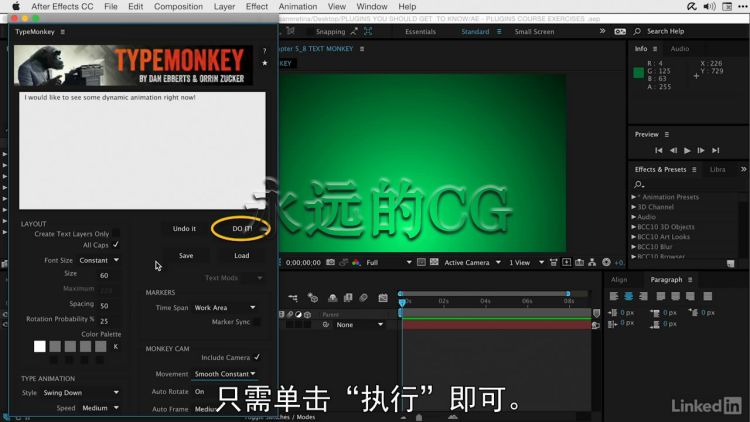Select the Essentials workspace

(x=420, y=32)
